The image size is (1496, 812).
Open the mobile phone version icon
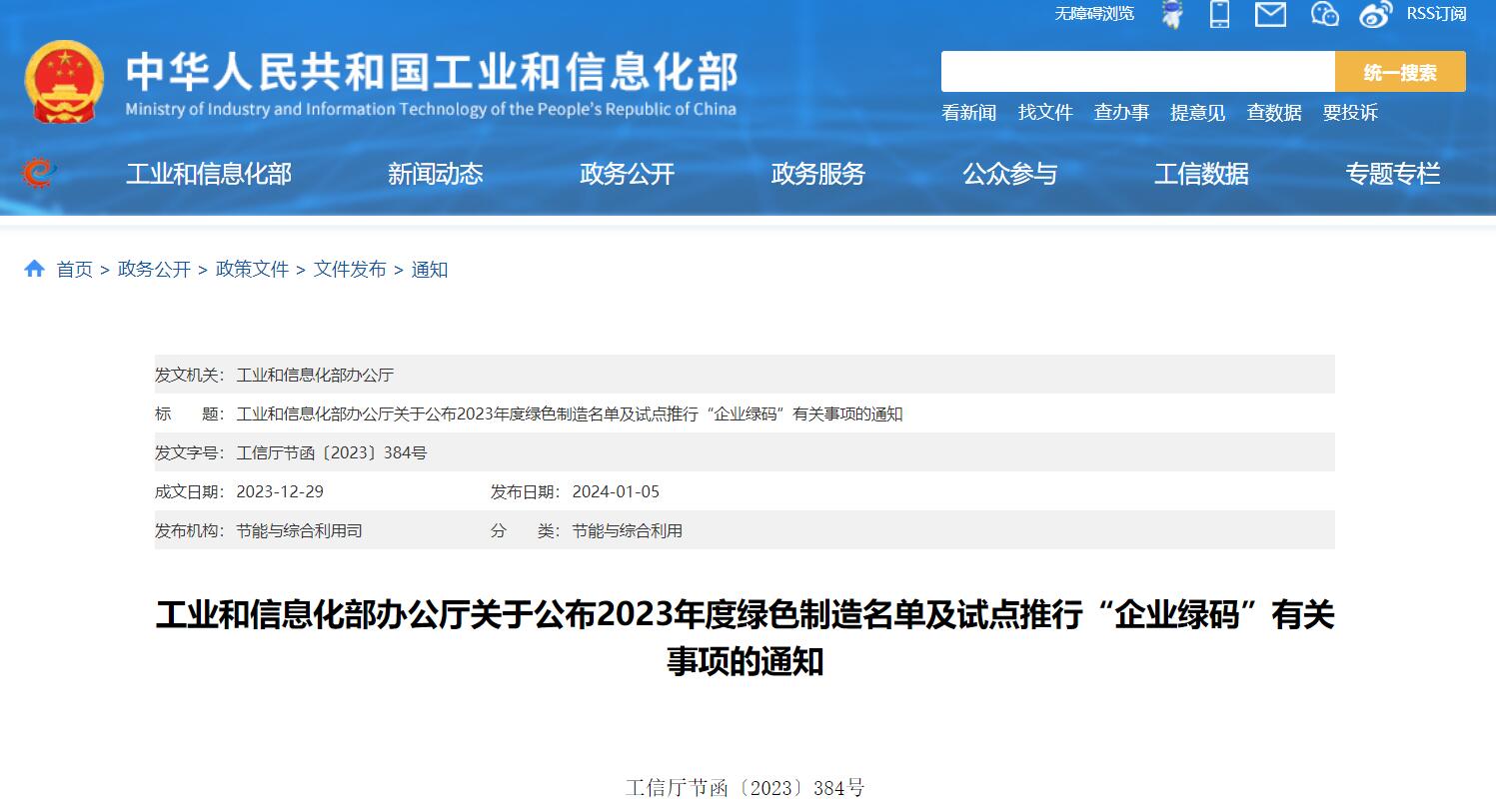(1219, 14)
